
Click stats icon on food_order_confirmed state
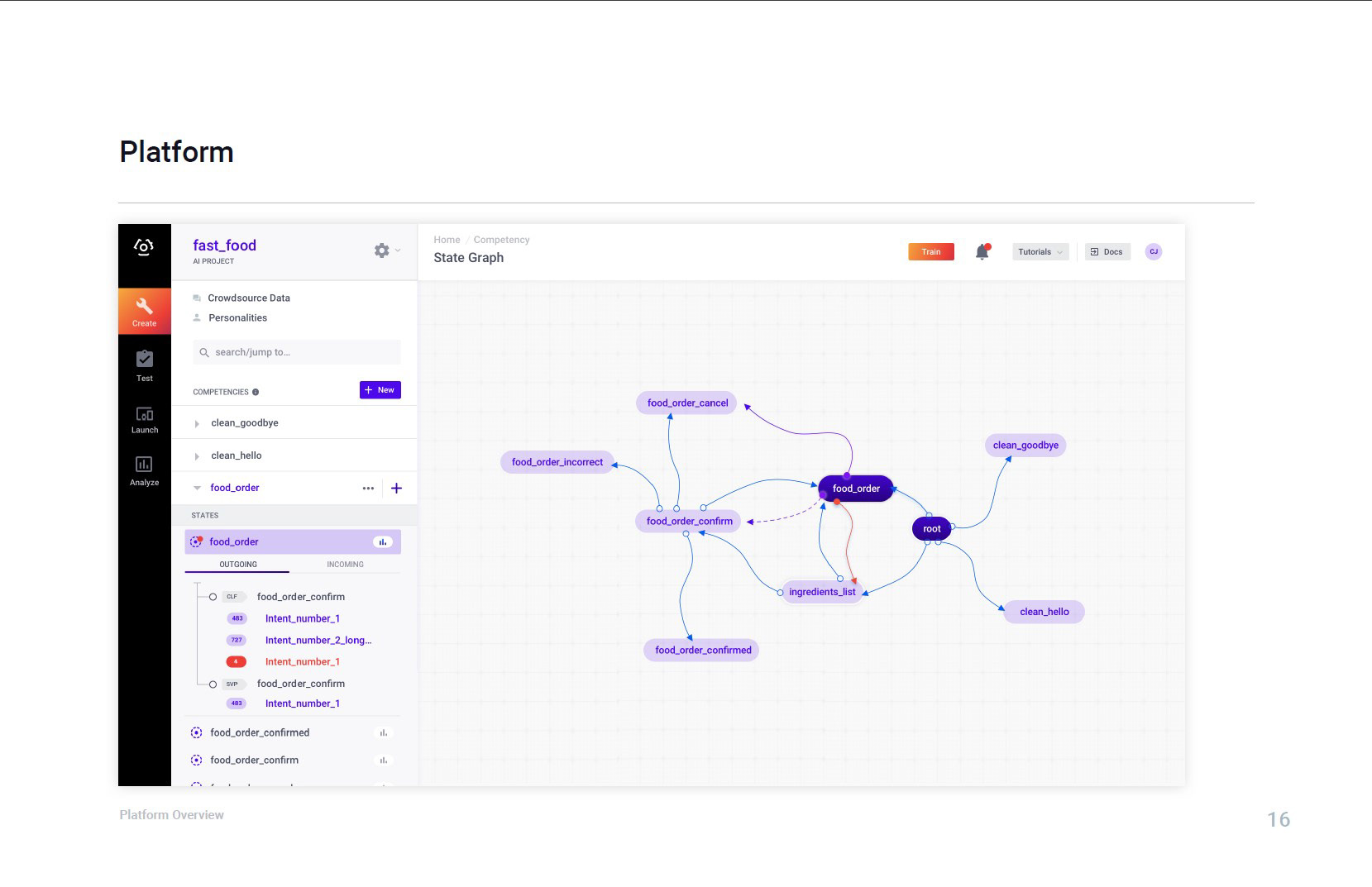pos(383,733)
